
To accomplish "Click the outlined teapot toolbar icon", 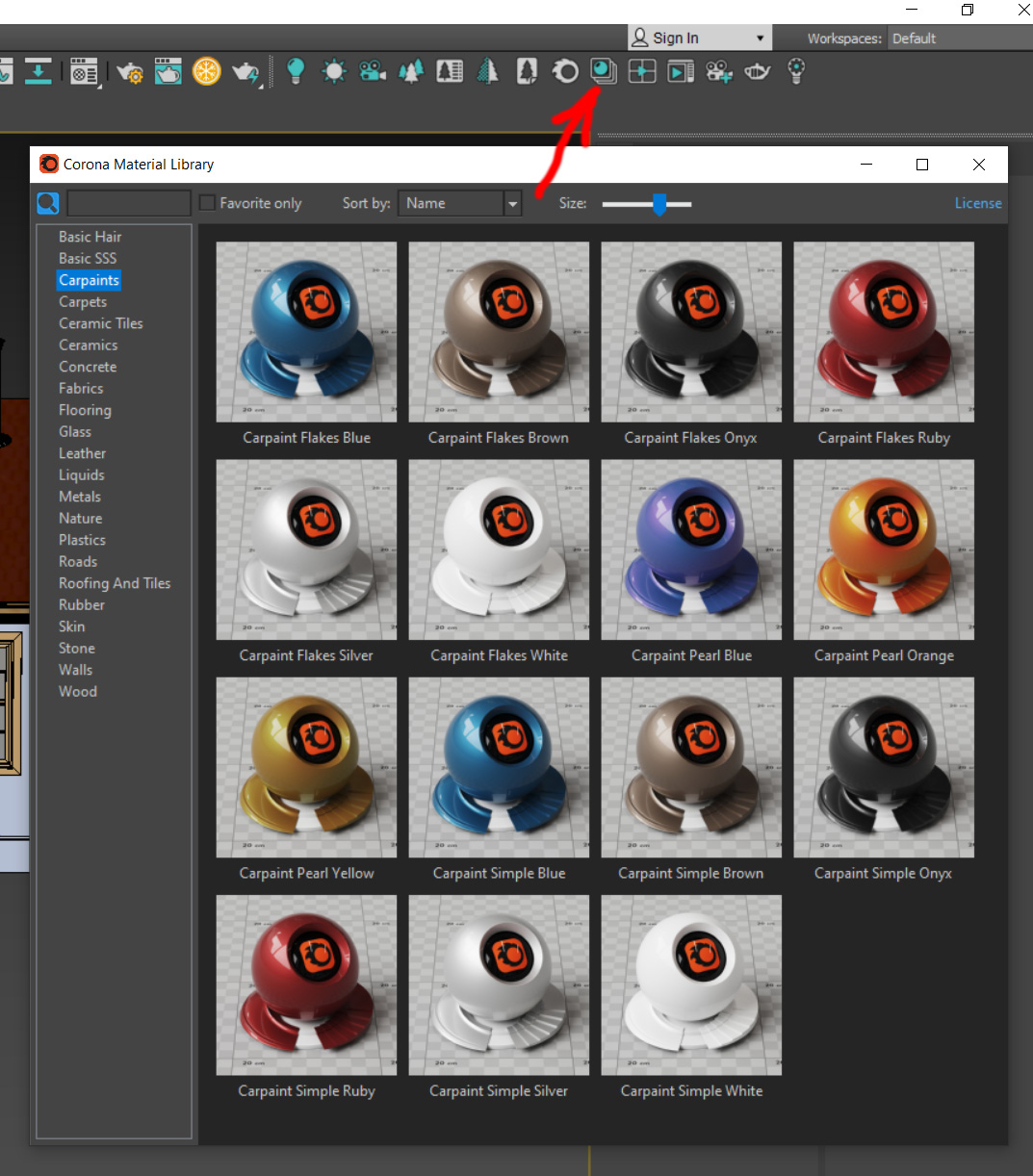I will point(758,71).
